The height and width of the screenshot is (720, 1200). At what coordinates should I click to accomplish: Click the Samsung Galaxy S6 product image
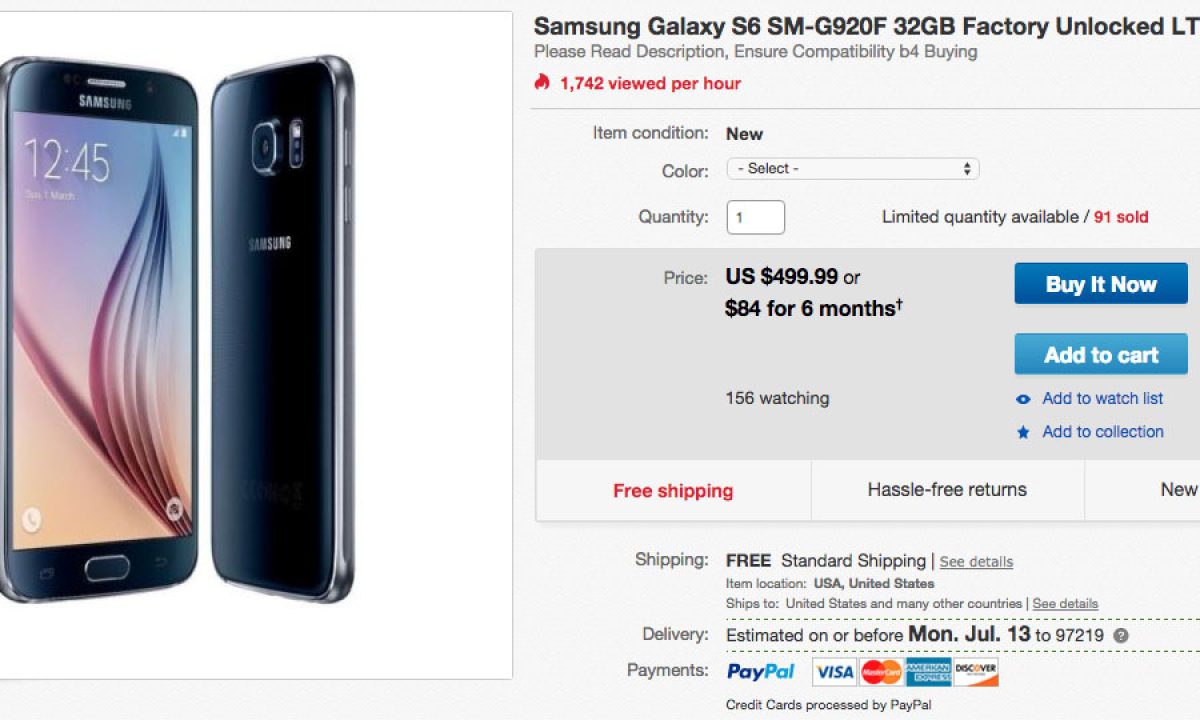coord(180,330)
